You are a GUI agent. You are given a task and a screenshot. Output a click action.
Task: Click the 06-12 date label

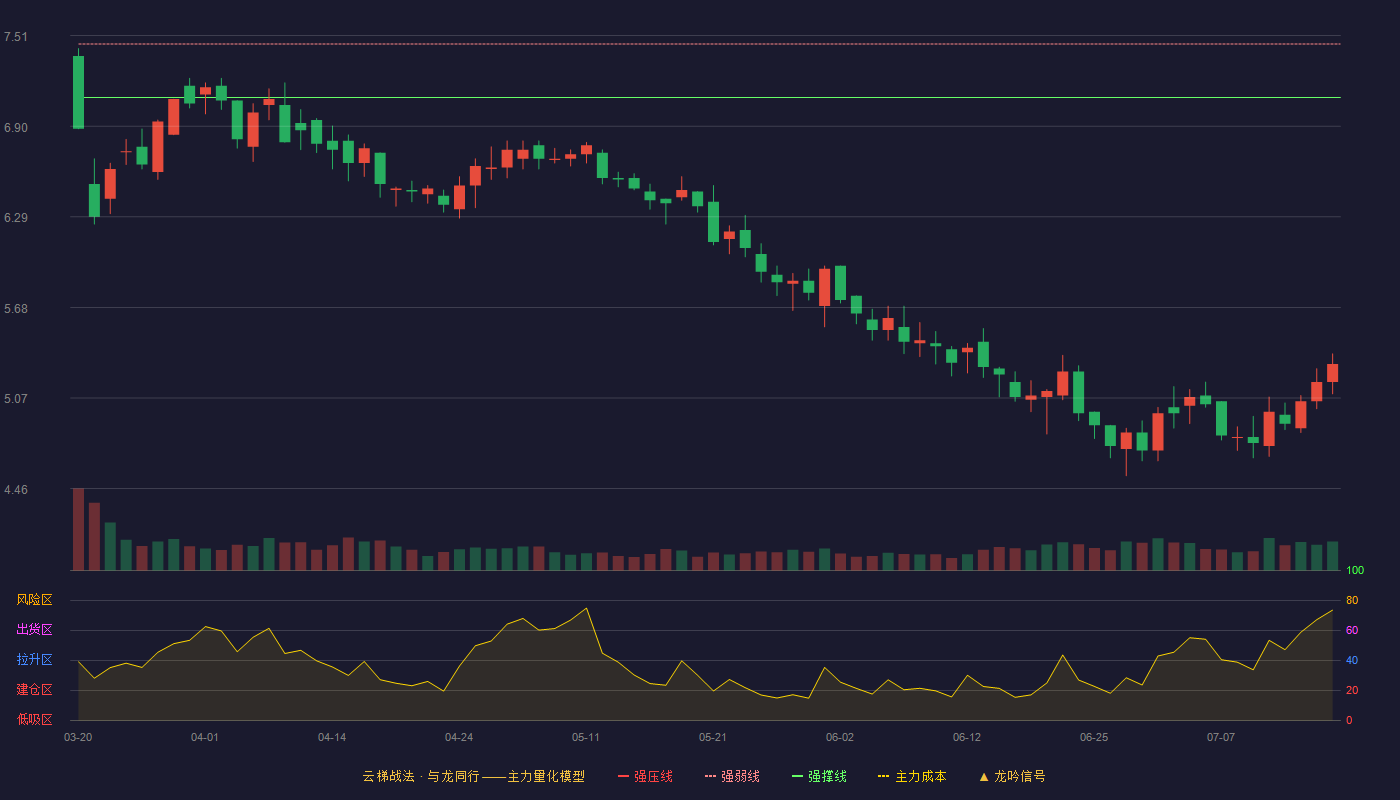pyautogui.click(x=967, y=737)
